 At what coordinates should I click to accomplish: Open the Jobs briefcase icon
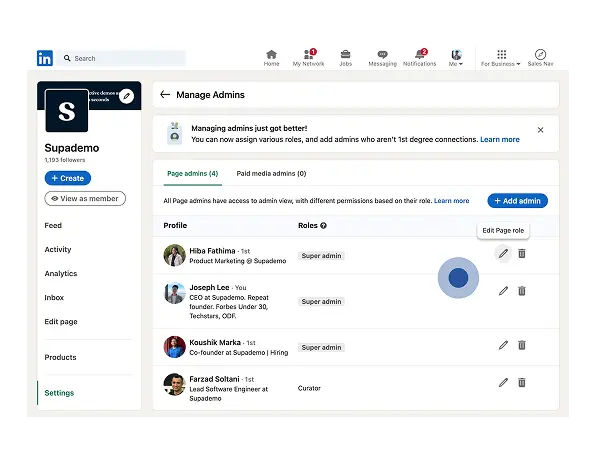tap(345, 54)
